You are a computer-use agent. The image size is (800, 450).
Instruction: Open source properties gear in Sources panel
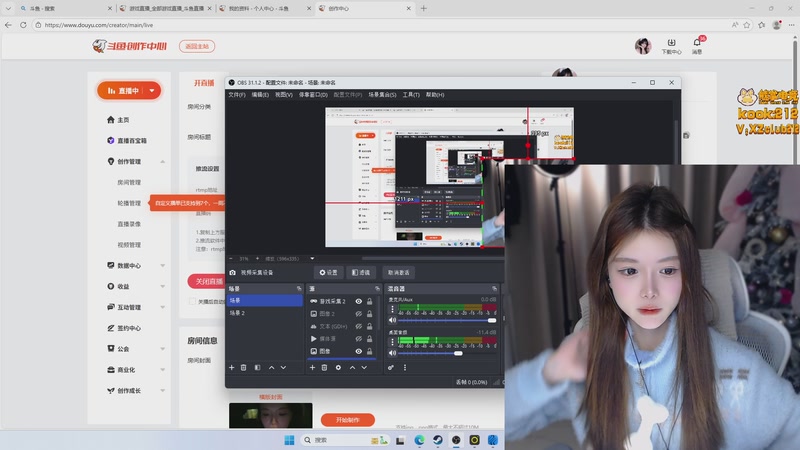point(338,367)
